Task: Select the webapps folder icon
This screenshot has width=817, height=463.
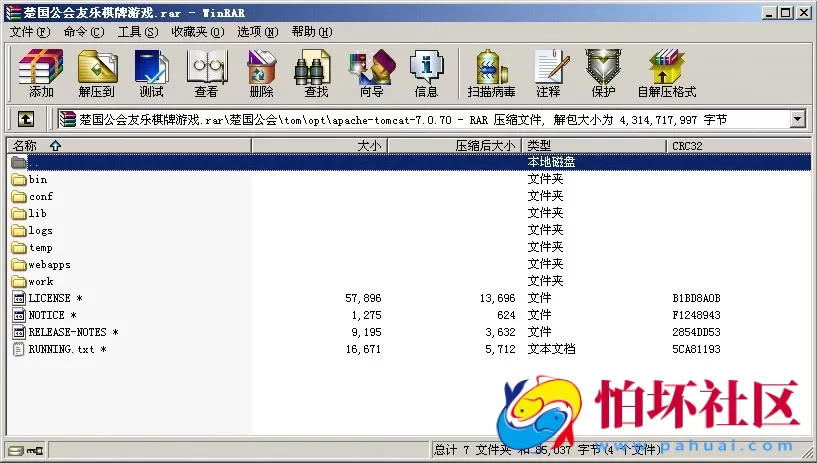Action: (19, 265)
